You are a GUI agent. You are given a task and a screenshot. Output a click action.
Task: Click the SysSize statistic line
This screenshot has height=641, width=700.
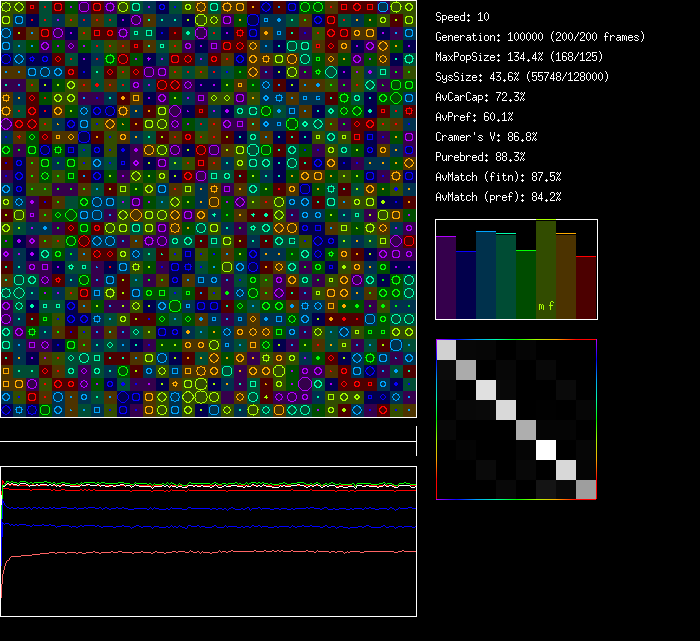522,77
